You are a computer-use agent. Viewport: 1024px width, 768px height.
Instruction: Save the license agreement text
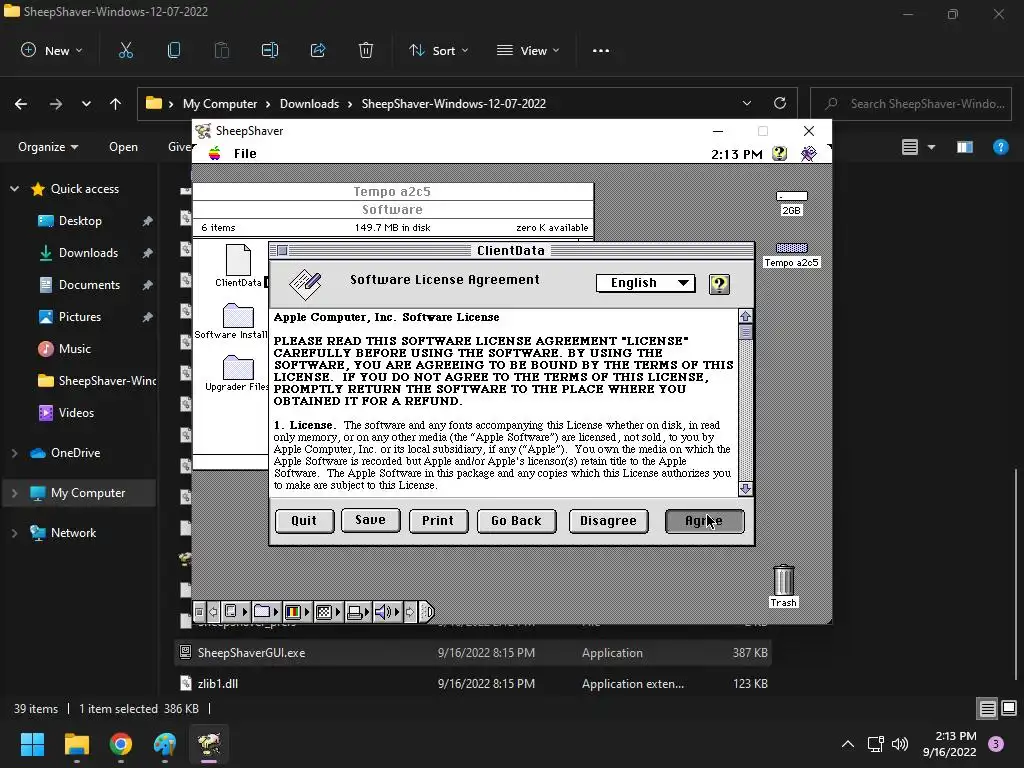(370, 520)
